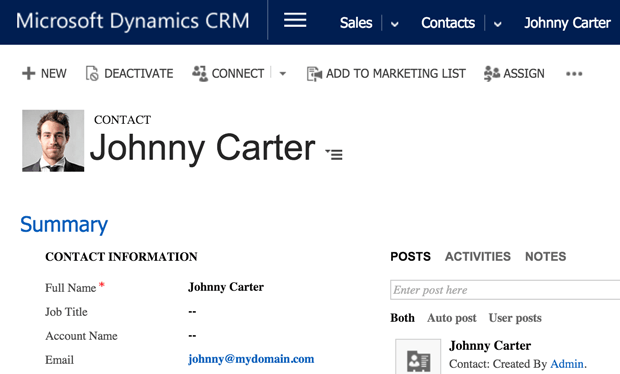Image resolution: width=620 pixels, height=374 pixels.
Task: Open record list menu beside Johnny Carter
Action: click(334, 154)
